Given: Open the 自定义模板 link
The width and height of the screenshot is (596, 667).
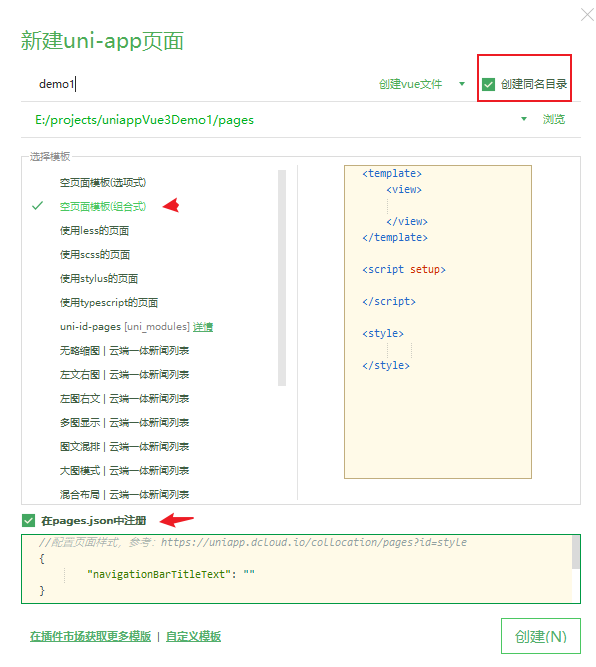Looking at the screenshot, I should [193, 636].
